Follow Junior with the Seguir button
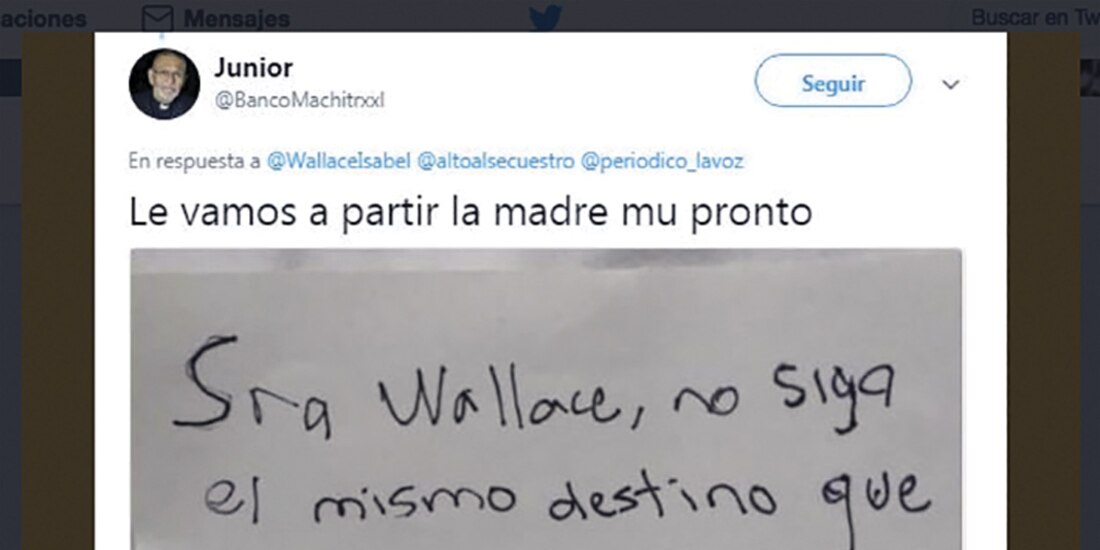 pyautogui.click(x=833, y=81)
